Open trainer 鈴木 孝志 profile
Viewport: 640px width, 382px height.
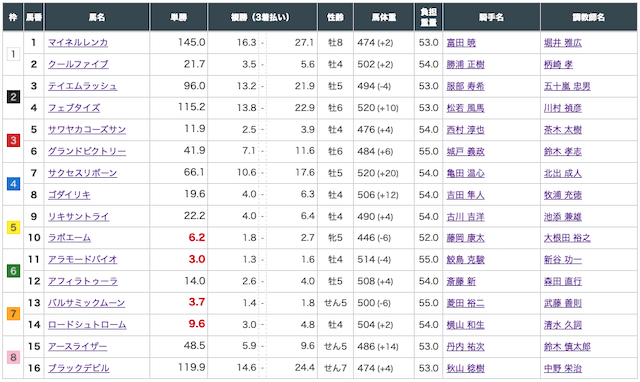tap(563, 151)
